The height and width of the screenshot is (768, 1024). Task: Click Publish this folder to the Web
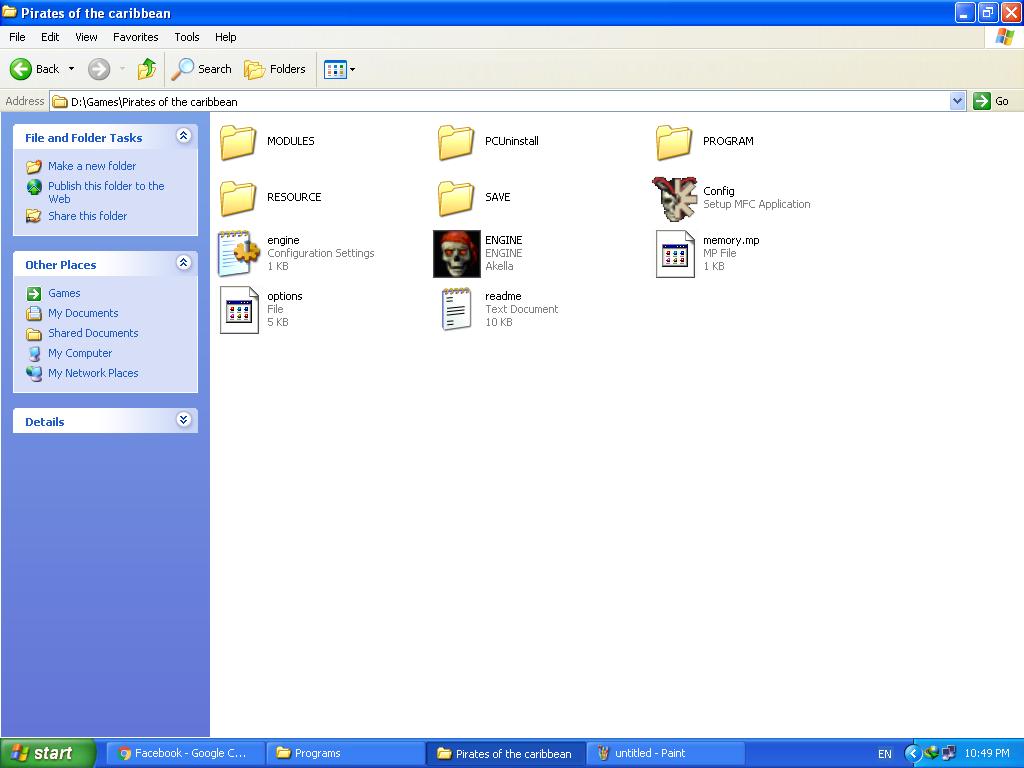pos(106,192)
